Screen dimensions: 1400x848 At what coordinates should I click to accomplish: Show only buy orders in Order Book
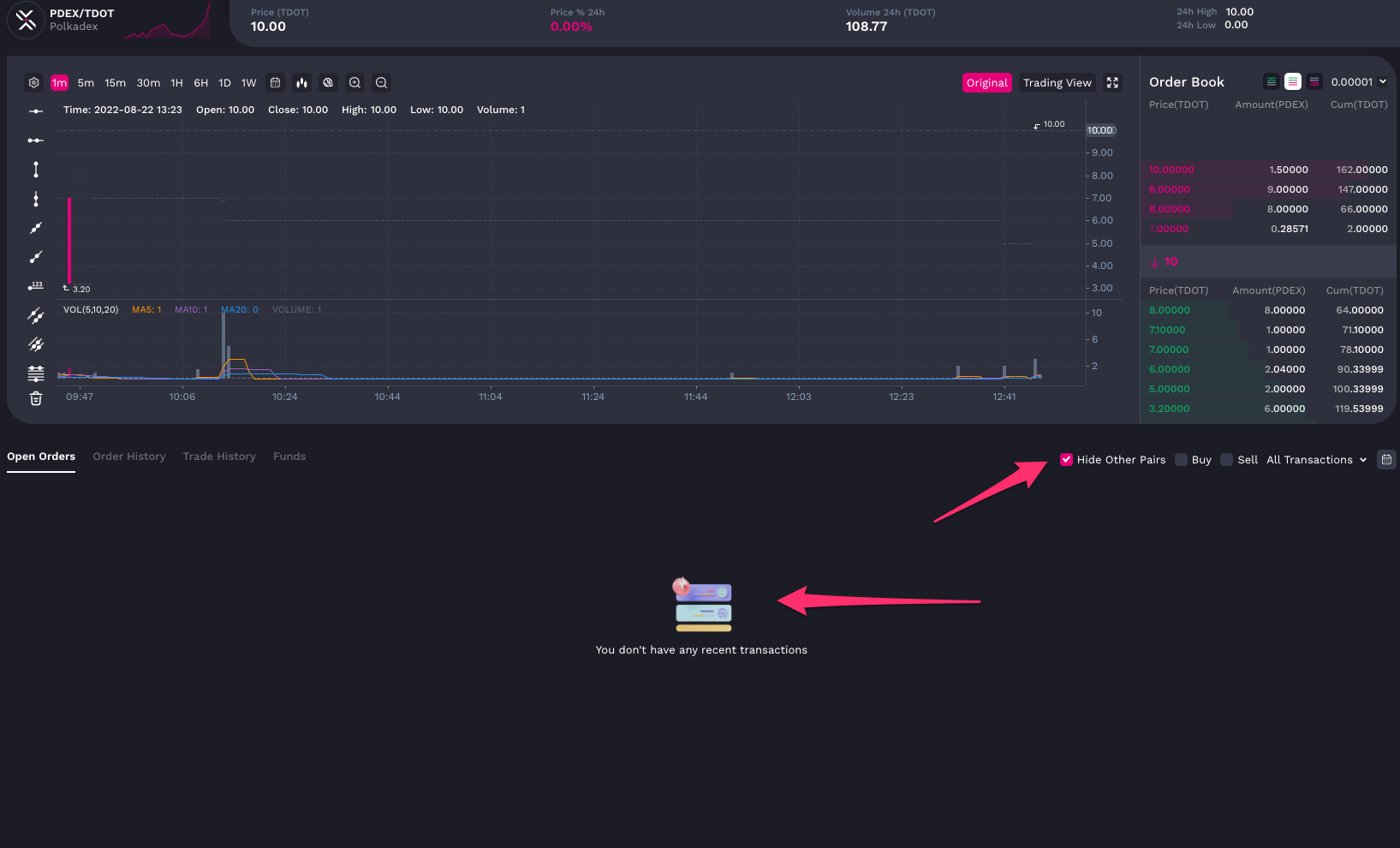pos(1271,81)
